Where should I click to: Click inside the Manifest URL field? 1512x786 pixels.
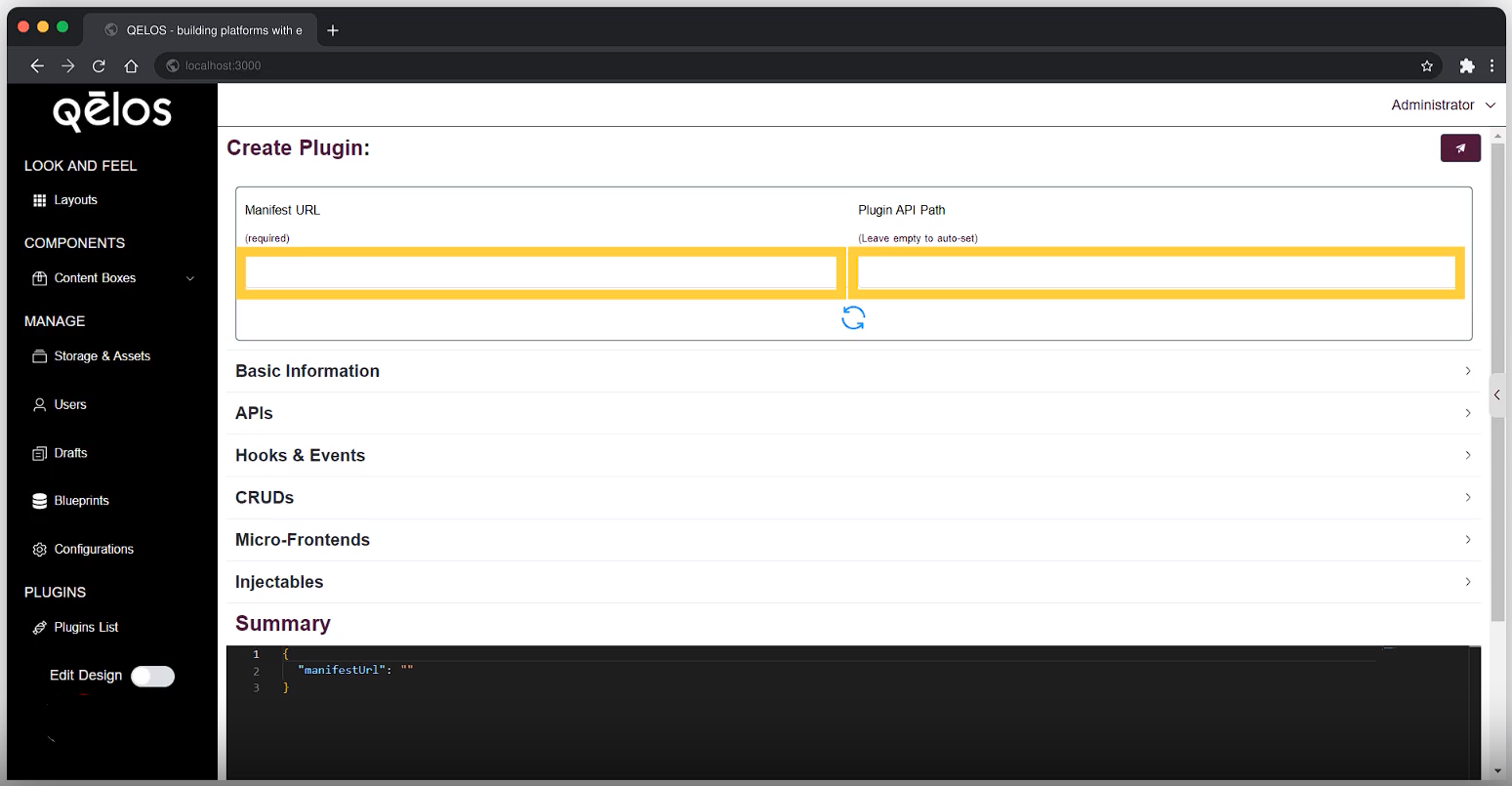pyautogui.click(x=540, y=272)
